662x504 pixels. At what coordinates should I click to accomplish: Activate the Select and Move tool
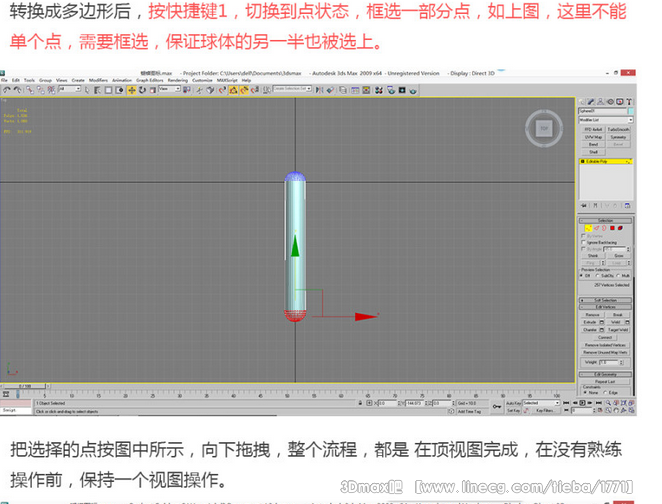(x=132, y=90)
